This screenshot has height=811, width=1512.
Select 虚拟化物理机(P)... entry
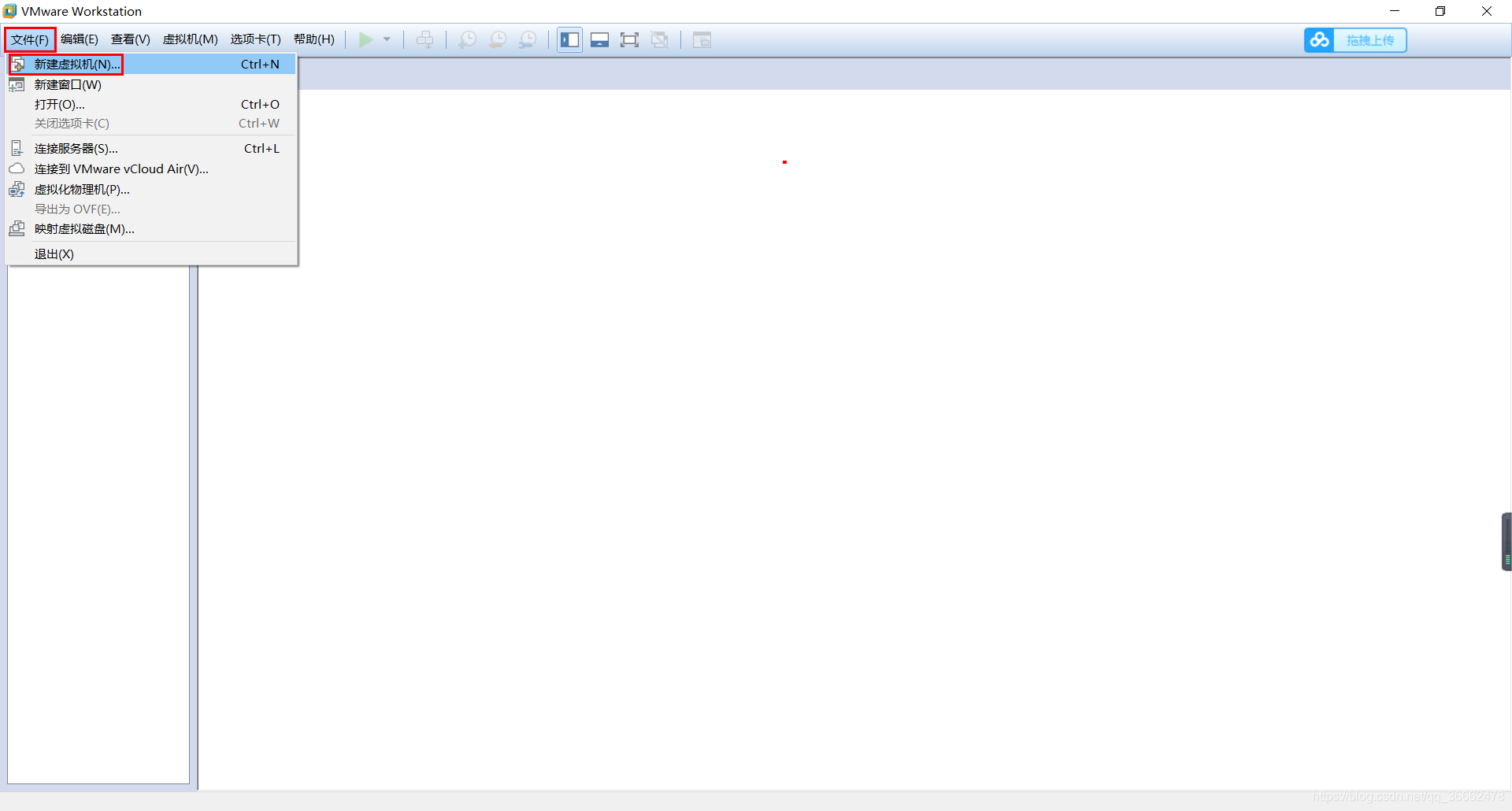151,189
